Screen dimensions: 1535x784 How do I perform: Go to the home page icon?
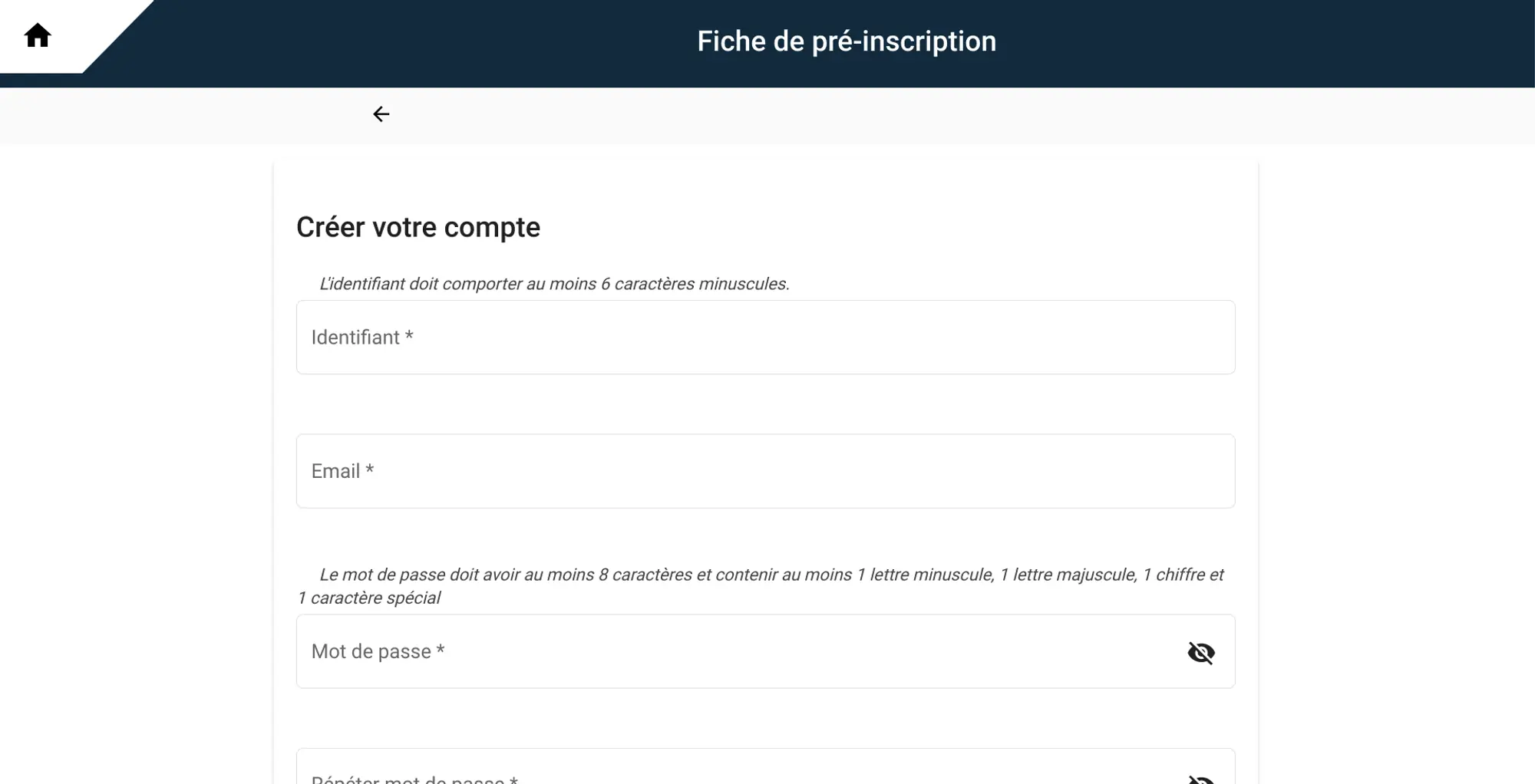coord(38,36)
